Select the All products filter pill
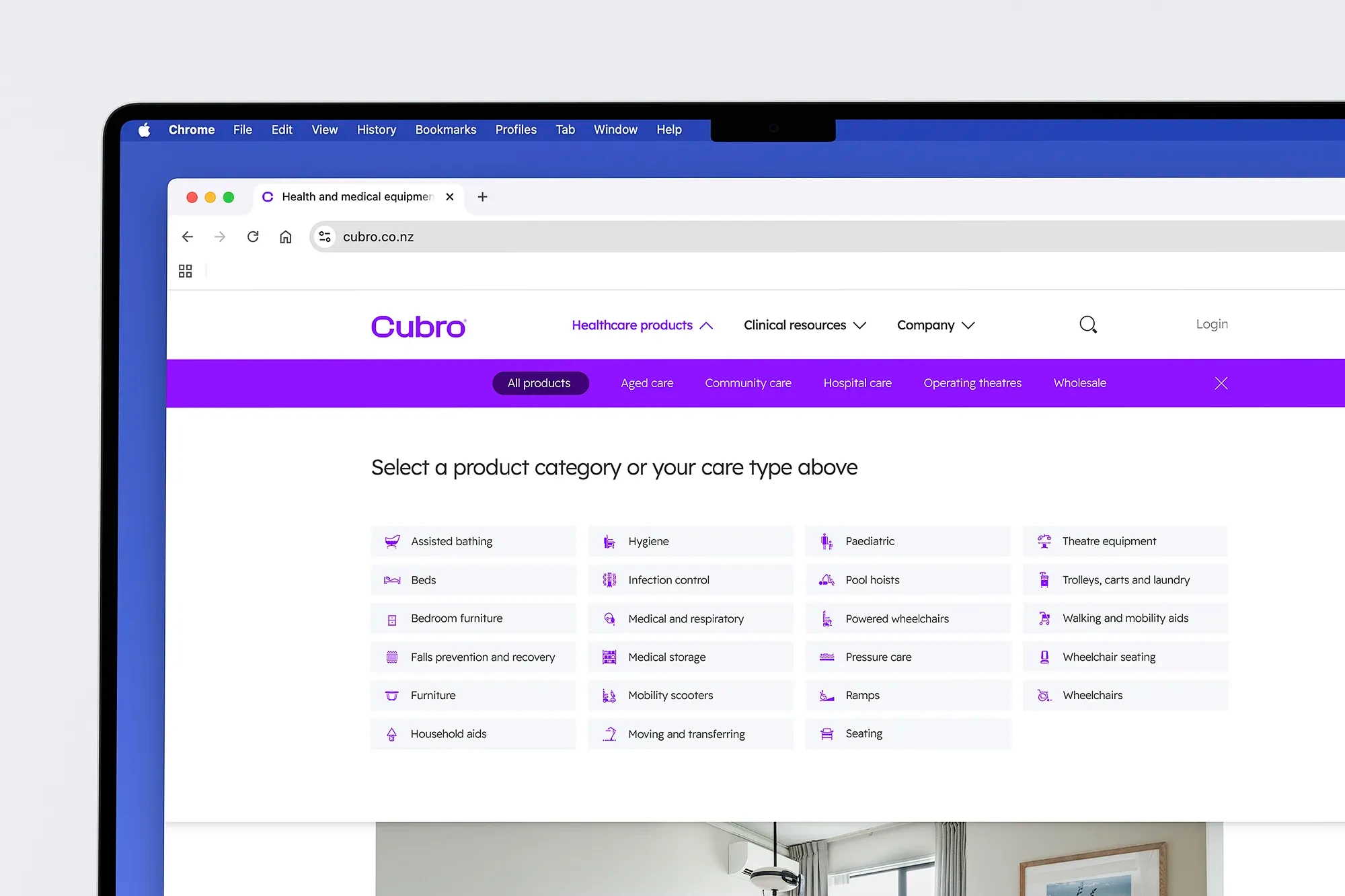Viewport: 1345px width, 896px height. coord(539,383)
